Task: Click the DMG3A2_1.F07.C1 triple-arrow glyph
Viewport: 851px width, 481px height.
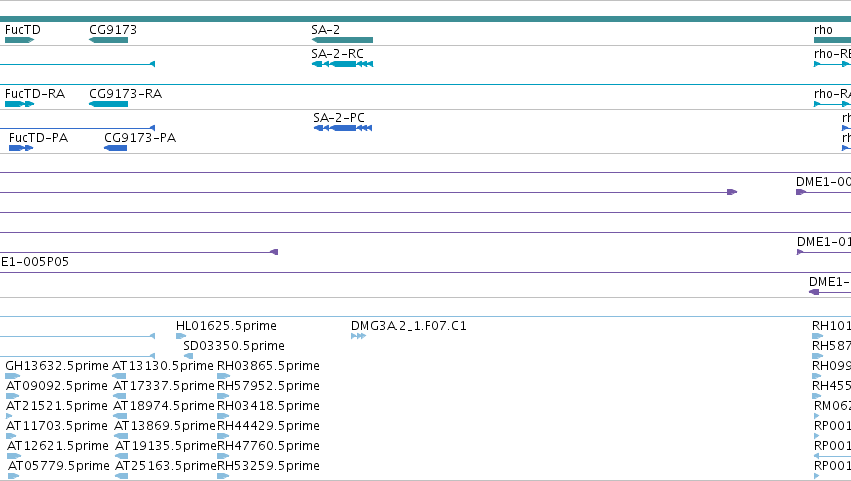Action: click(358, 336)
